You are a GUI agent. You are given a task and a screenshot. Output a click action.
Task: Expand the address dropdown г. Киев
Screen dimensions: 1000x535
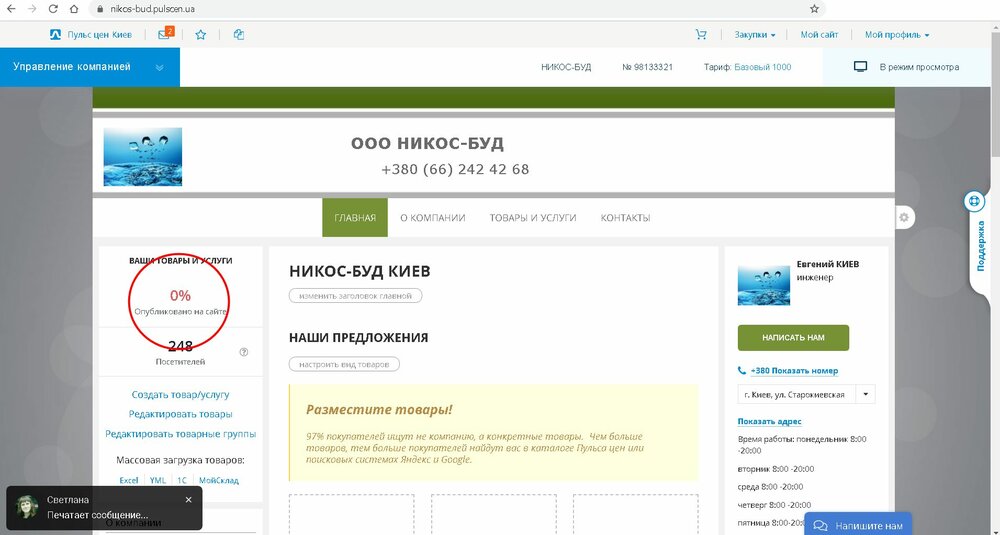pyautogui.click(x=806, y=394)
